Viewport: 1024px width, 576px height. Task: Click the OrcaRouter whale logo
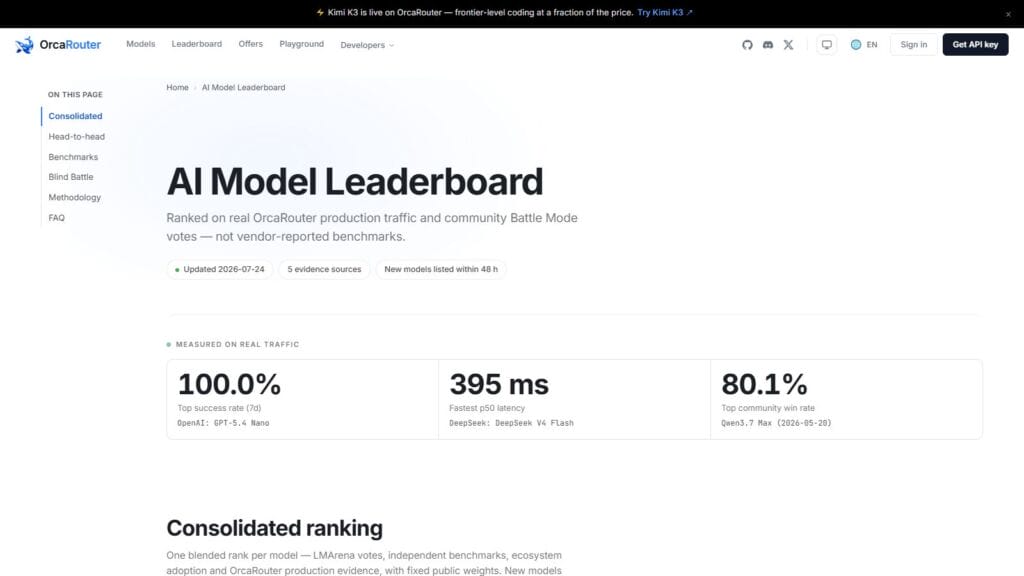(24, 44)
